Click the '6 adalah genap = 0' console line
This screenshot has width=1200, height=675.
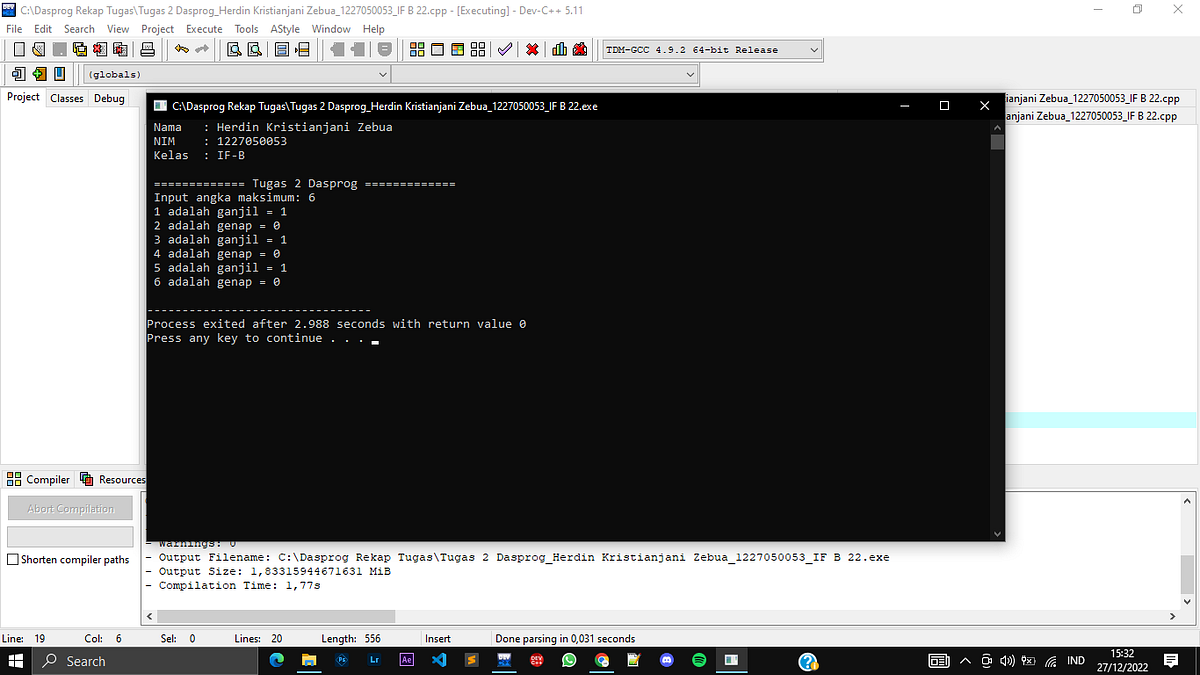pyautogui.click(x=216, y=282)
